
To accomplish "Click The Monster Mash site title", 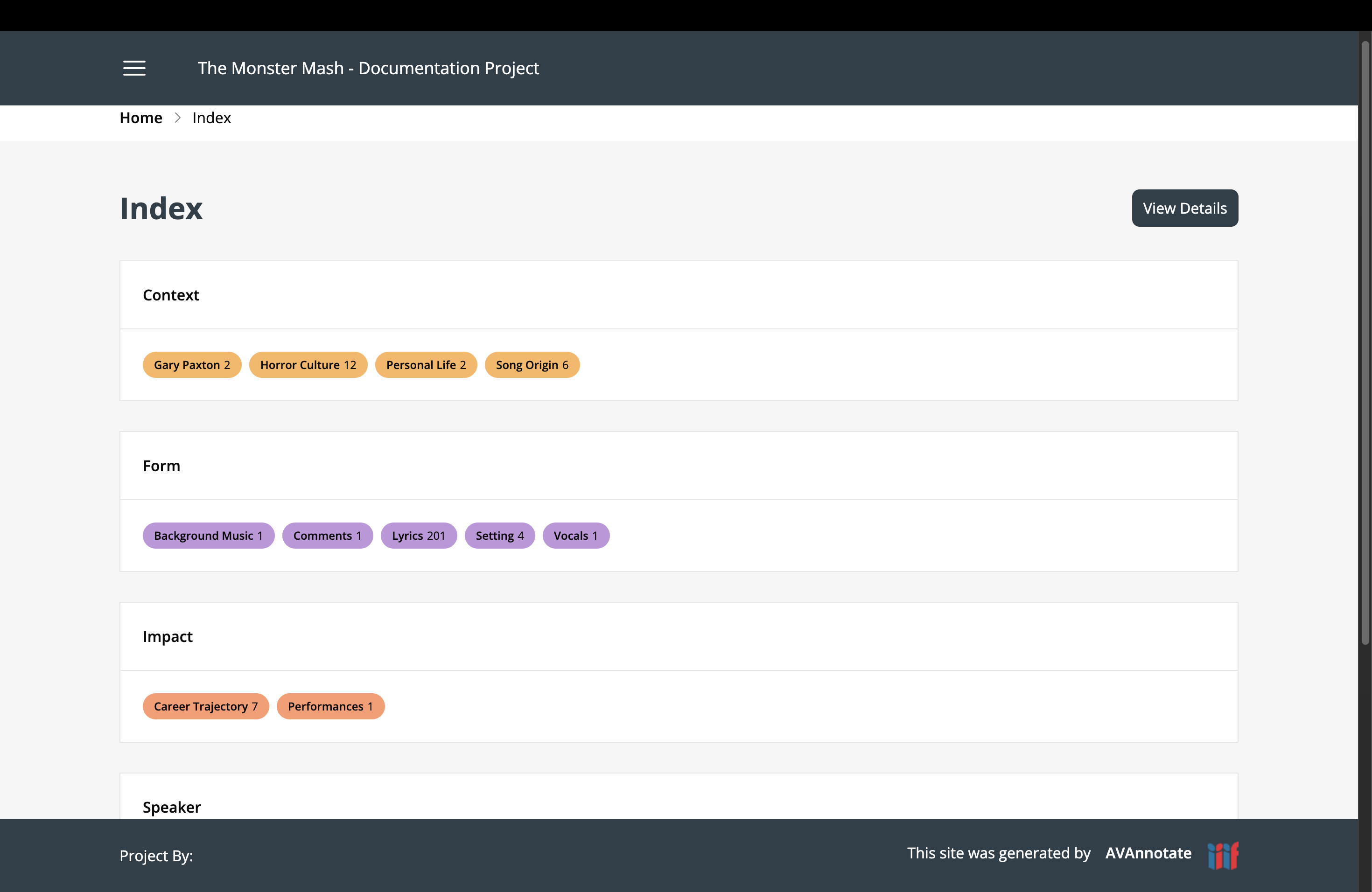I will [x=368, y=68].
